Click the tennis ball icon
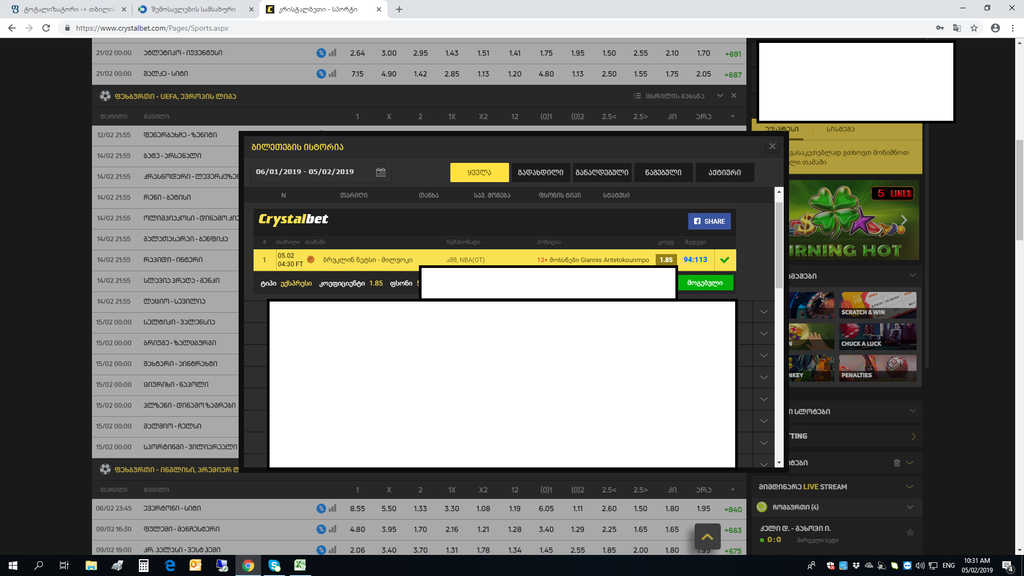 [761, 507]
